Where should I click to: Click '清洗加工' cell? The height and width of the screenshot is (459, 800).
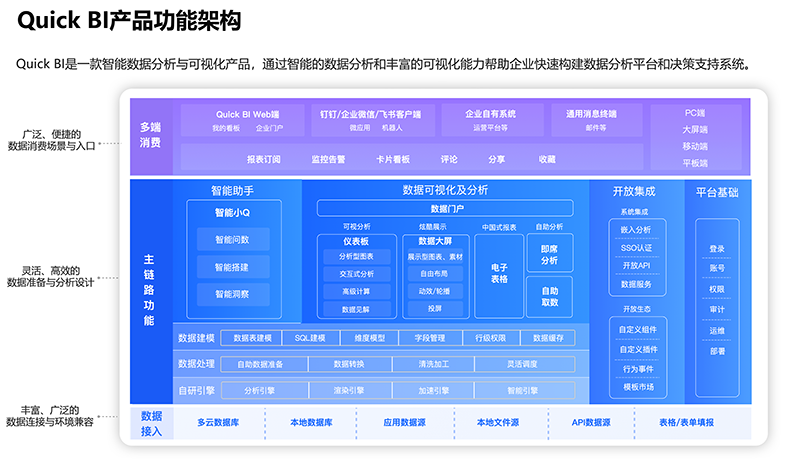[434, 364]
